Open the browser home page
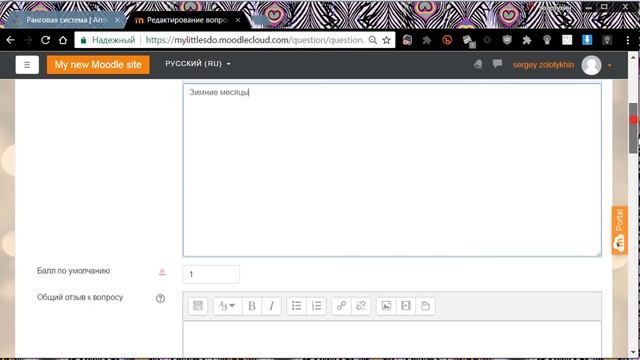Viewport: 640px width, 360px height. (63, 40)
